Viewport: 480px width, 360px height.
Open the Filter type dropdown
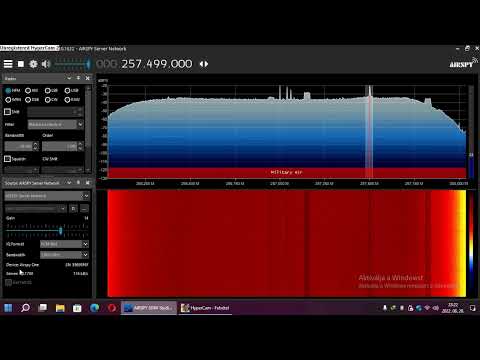(x=56, y=124)
